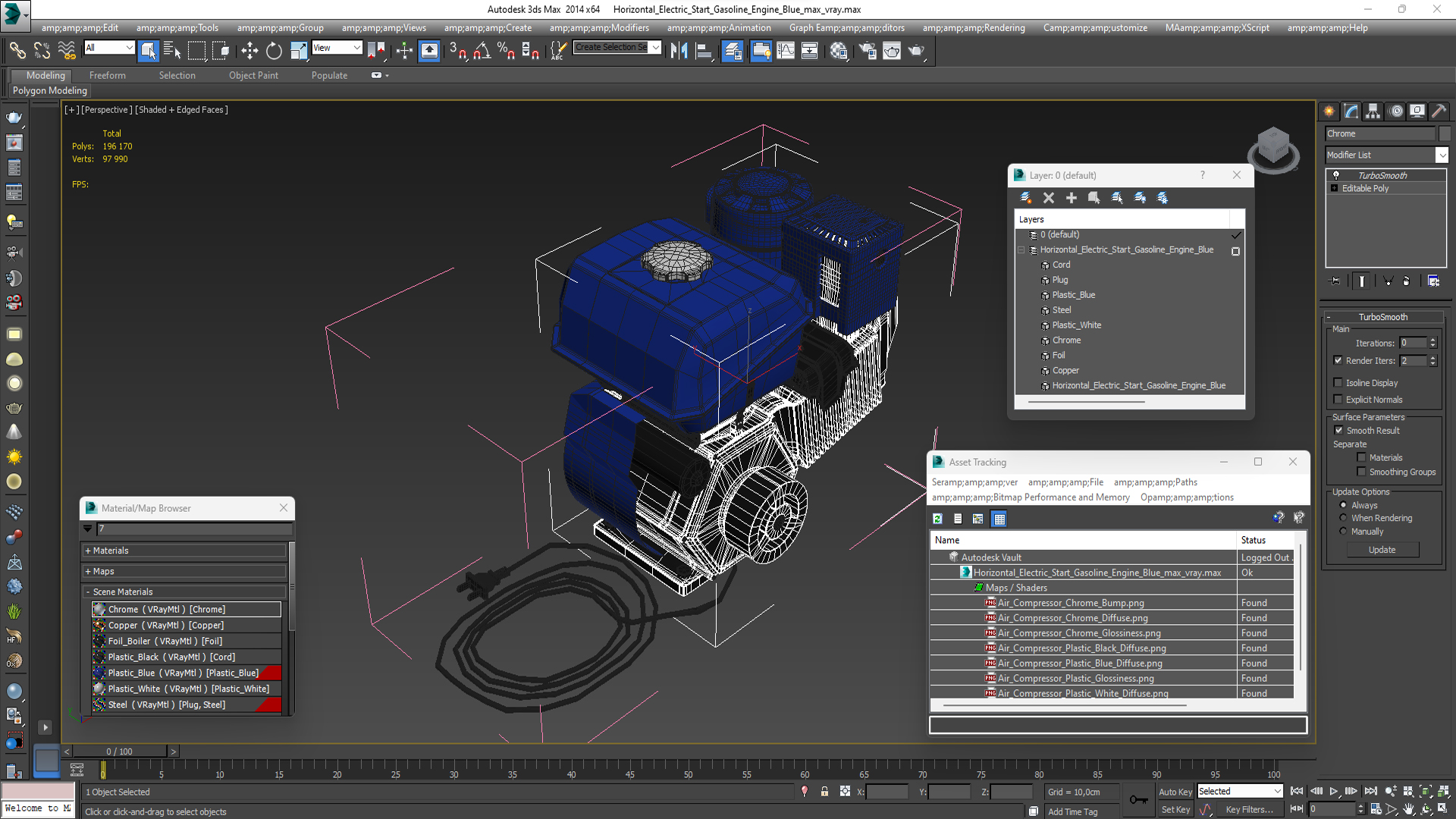Enable Isoline Display checkbox
Screen dimensions: 1456x819
pyautogui.click(x=1338, y=383)
